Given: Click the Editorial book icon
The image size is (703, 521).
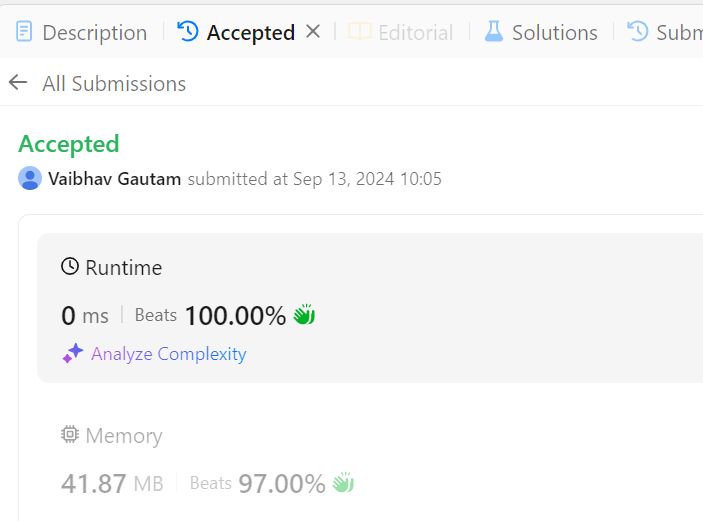Looking at the screenshot, I should pyautogui.click(x=360, y=32).
